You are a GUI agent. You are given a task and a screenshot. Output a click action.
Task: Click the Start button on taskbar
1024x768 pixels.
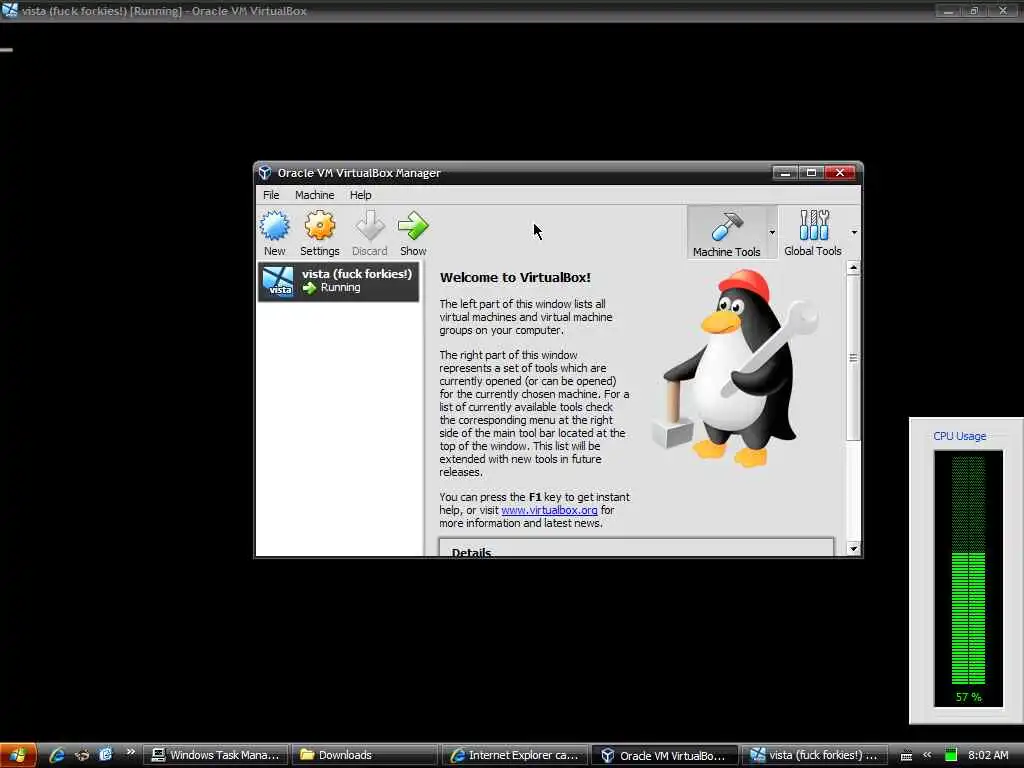click(18, 755)
